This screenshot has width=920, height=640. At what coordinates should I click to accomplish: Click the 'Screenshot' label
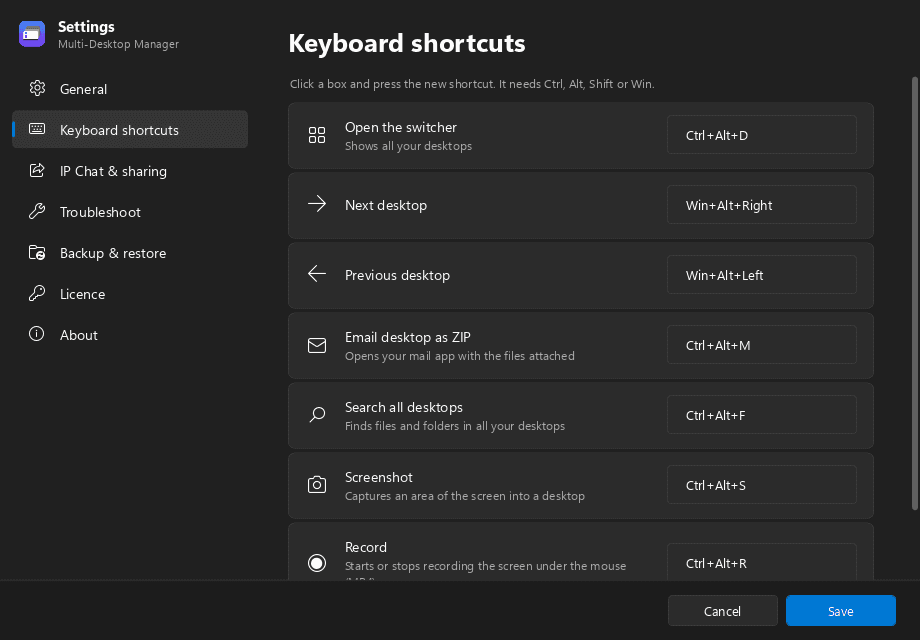tap(378, 478)
